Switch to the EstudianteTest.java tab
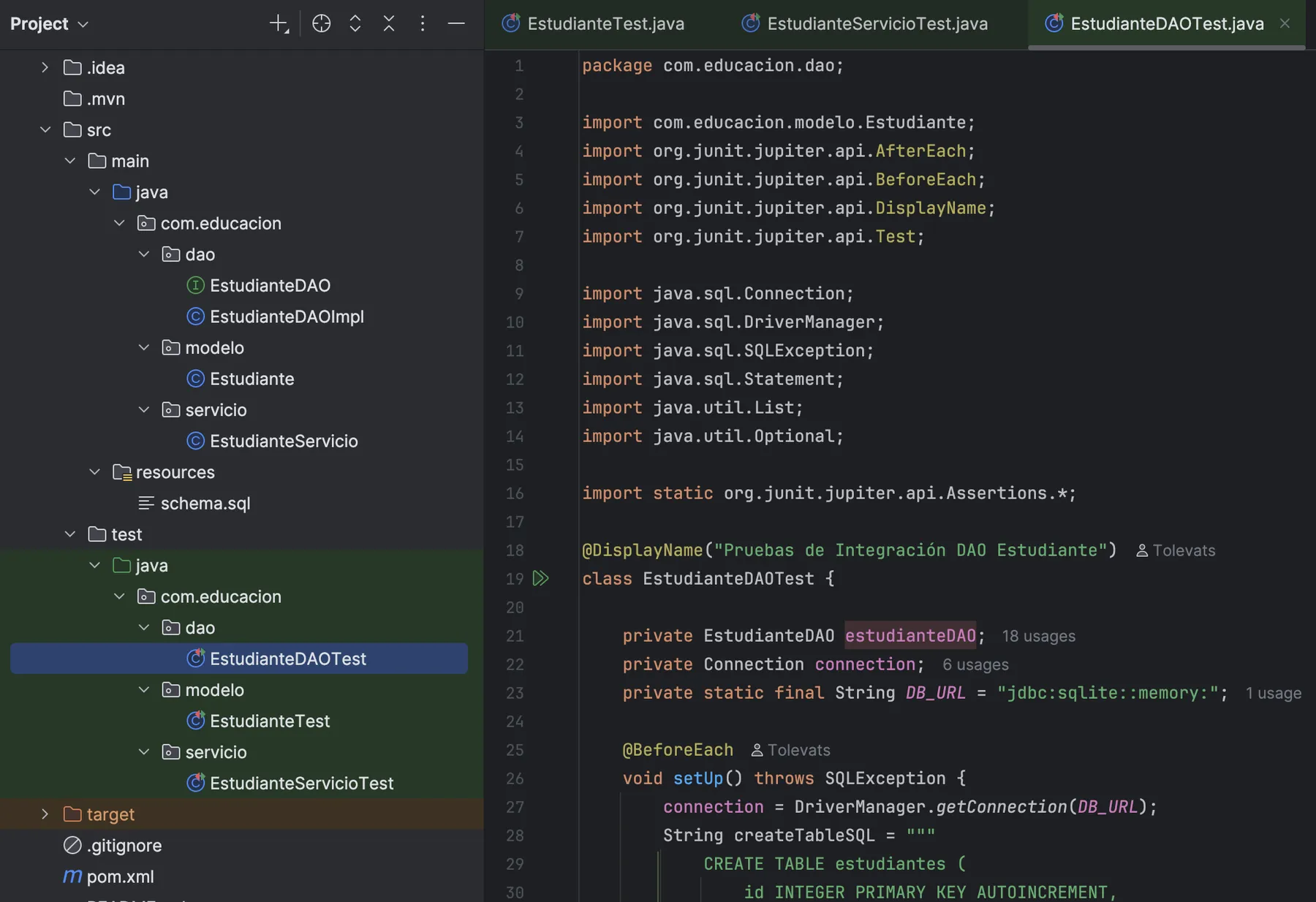The image size is (1316, 902). (x=594, y=24)
